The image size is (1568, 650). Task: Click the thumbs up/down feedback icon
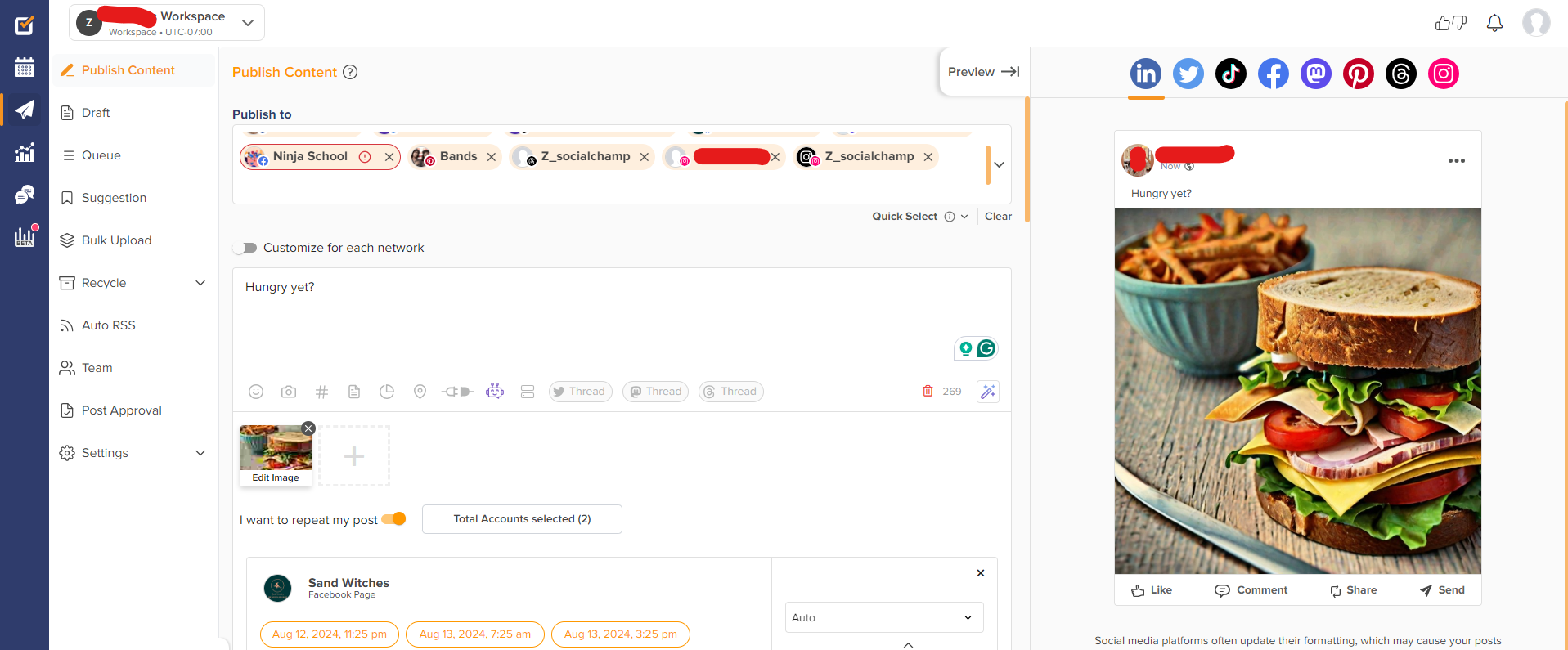pyautogui.click(x=1451, y=23)
